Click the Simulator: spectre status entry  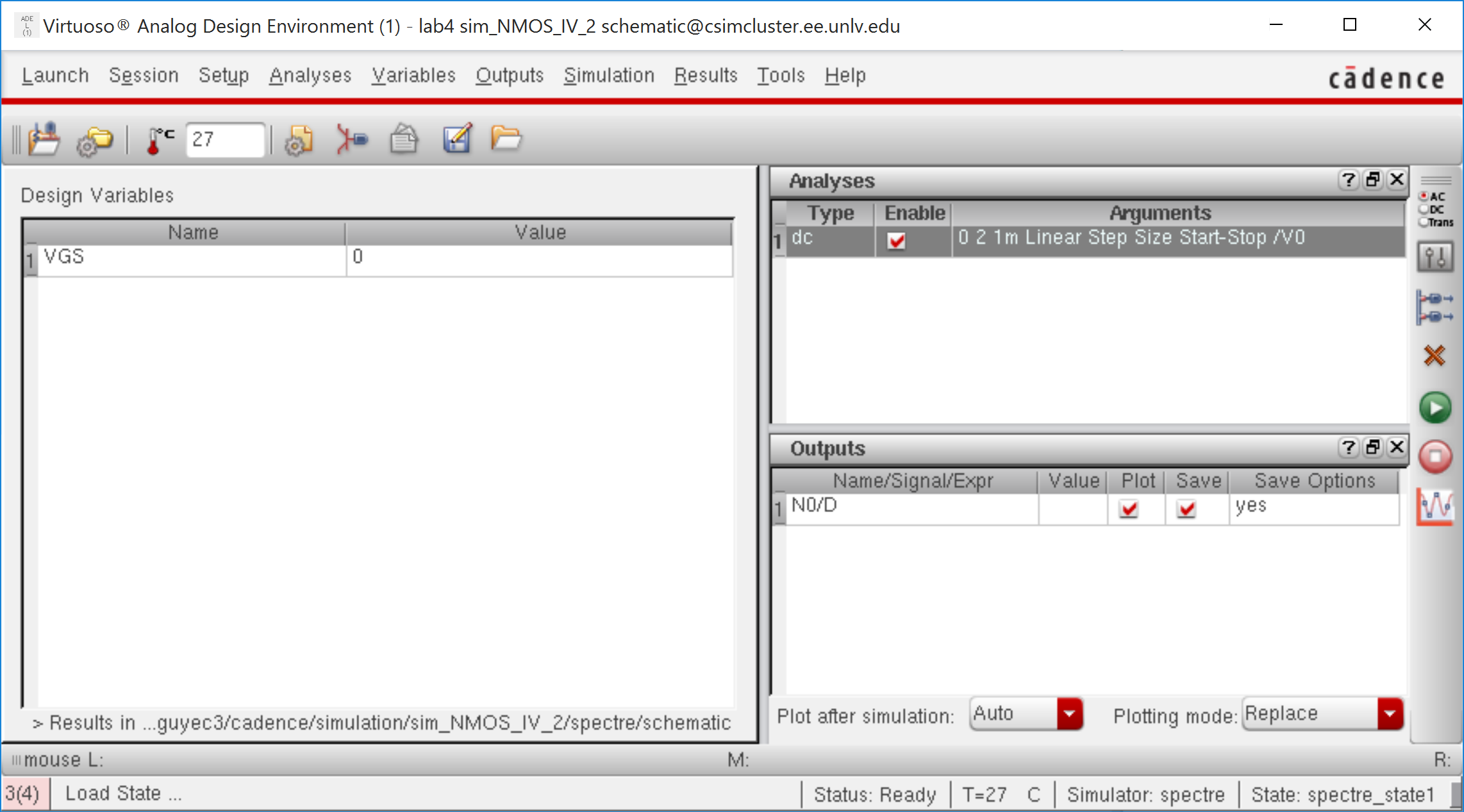coord(1145,795)
